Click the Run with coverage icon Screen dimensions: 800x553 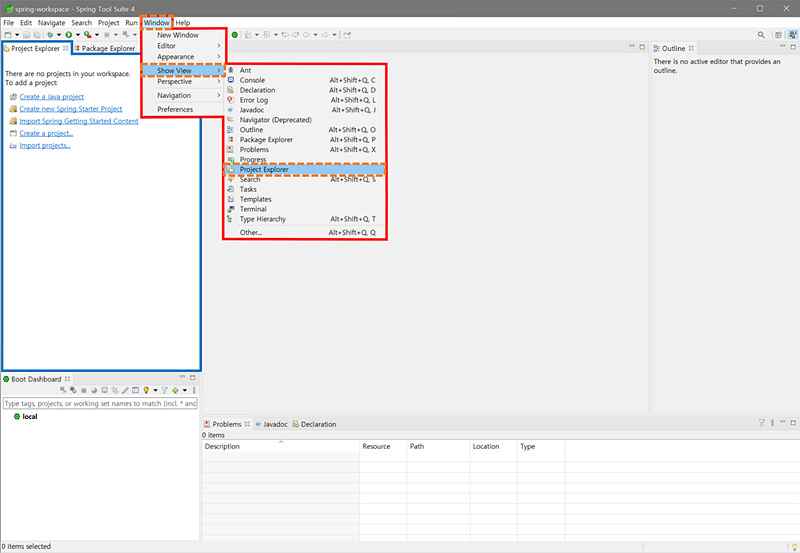point(87,35)
